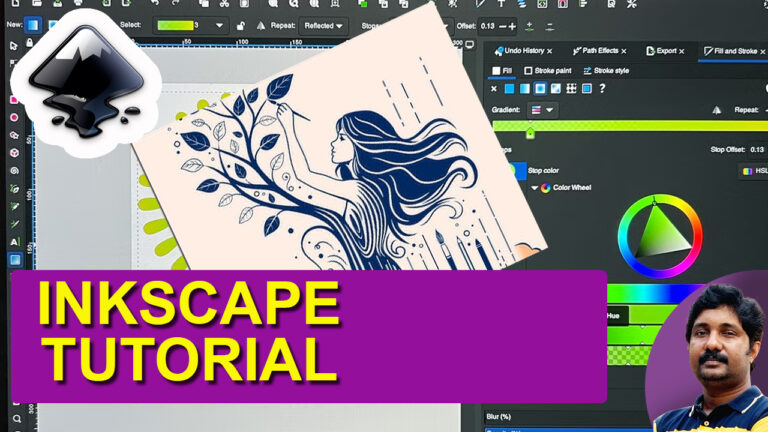Select the active Gradient tool

tap(15, 260)
